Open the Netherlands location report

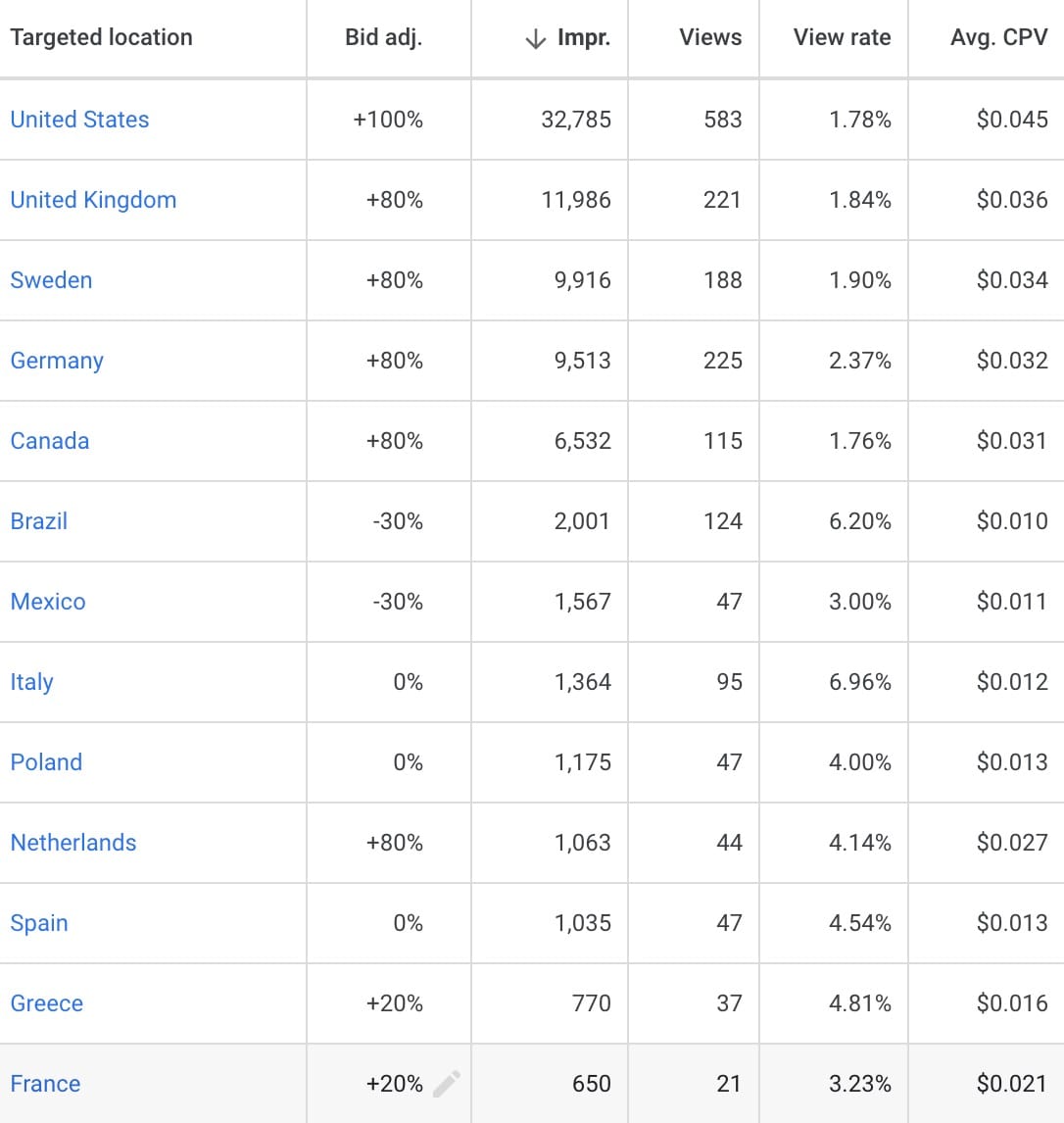click(73, 843)
